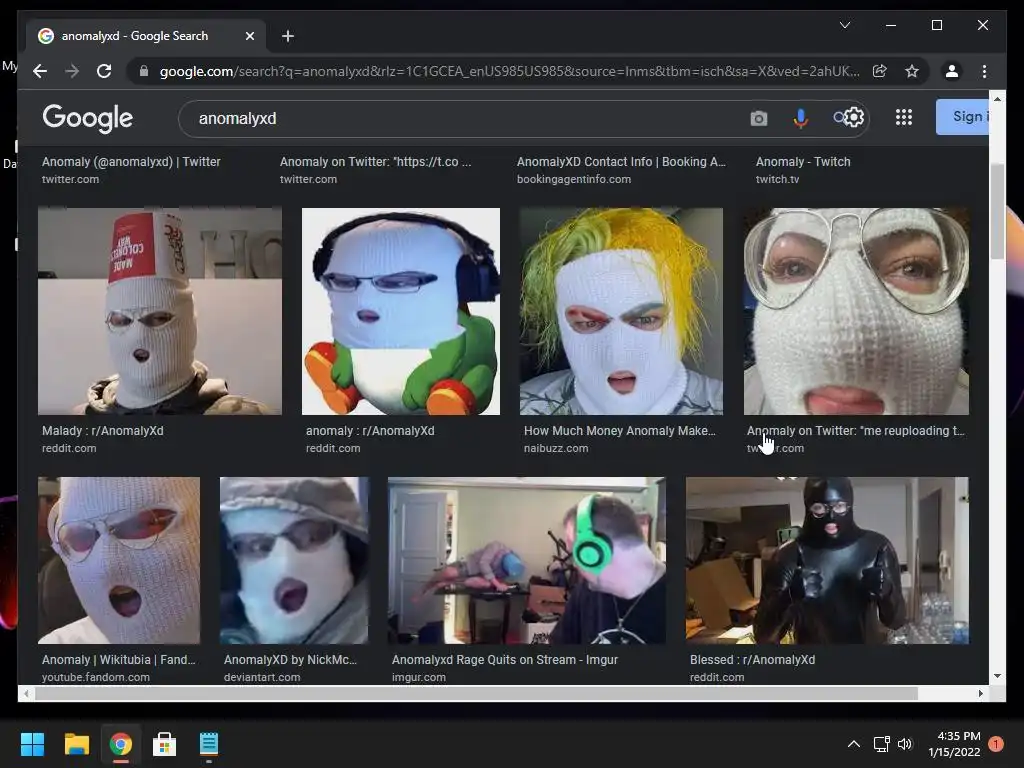Click Chrome icon in taskbar

point(121,744)
